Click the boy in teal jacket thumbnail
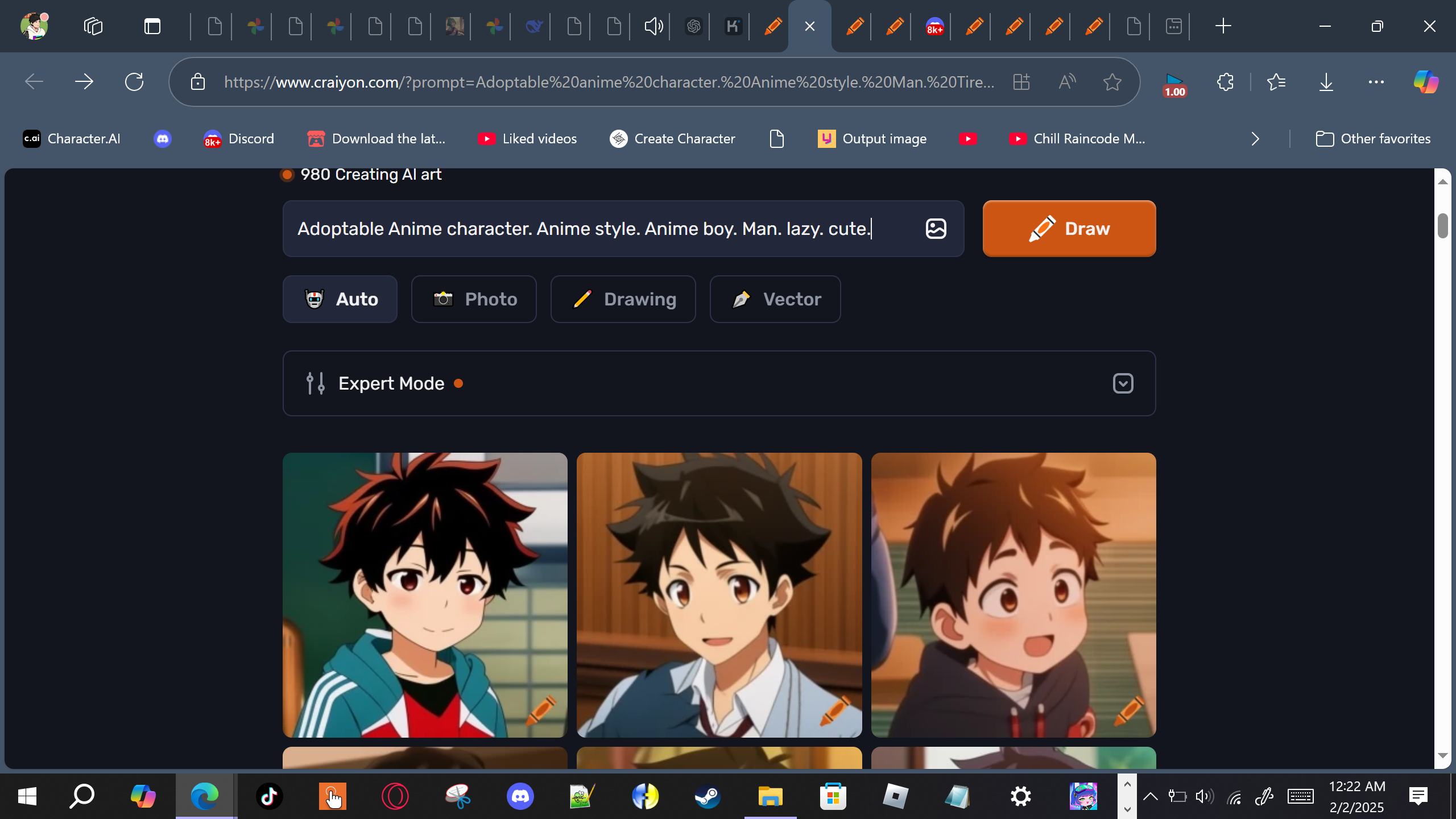 (425, 595)
